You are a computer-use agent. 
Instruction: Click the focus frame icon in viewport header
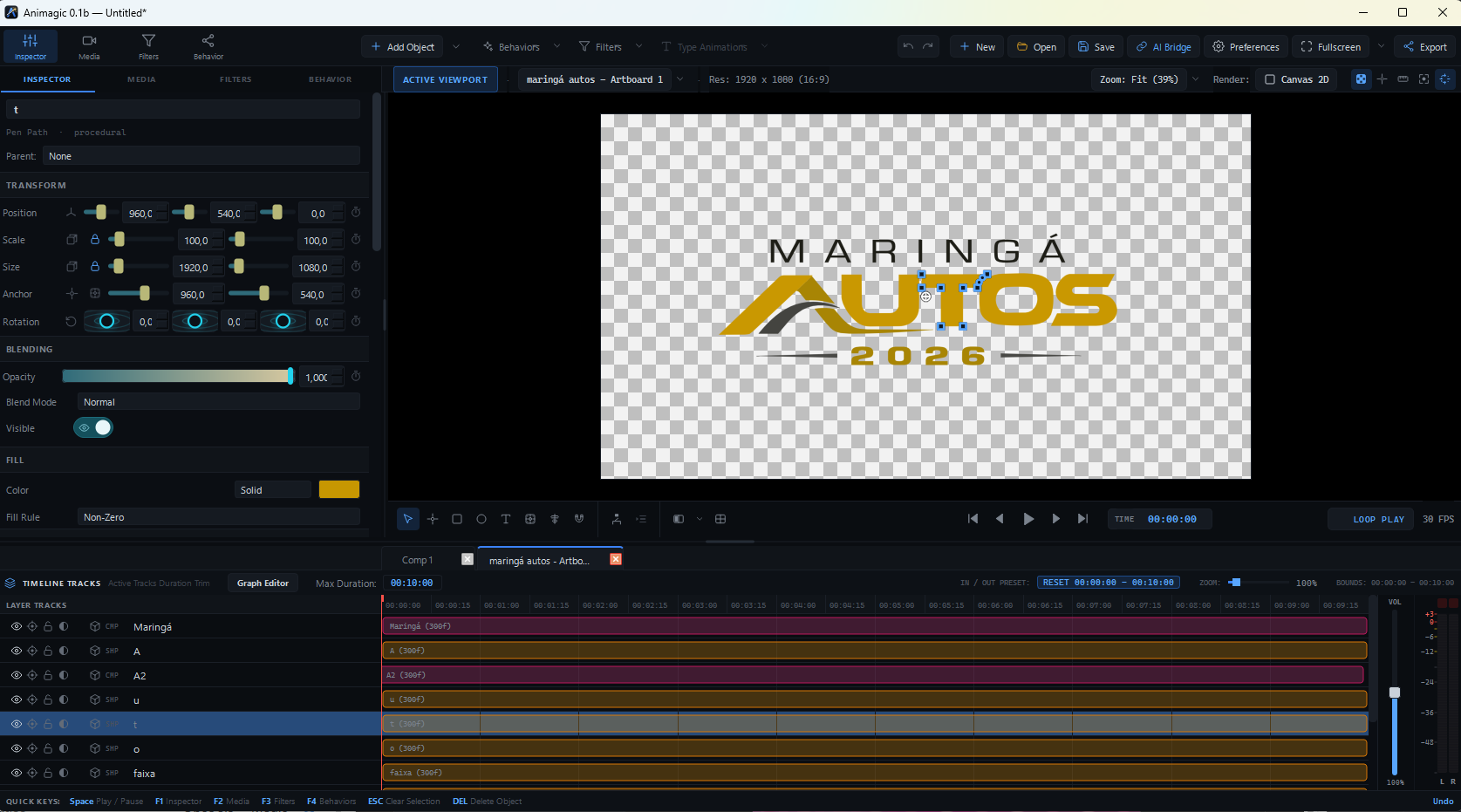1423,79
